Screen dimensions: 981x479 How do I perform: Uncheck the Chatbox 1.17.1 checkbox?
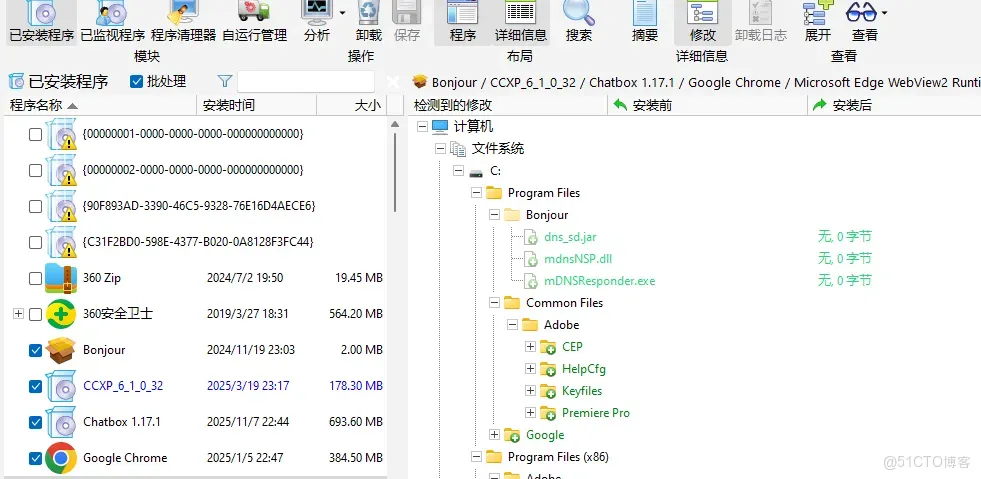(x=36, y=422)
